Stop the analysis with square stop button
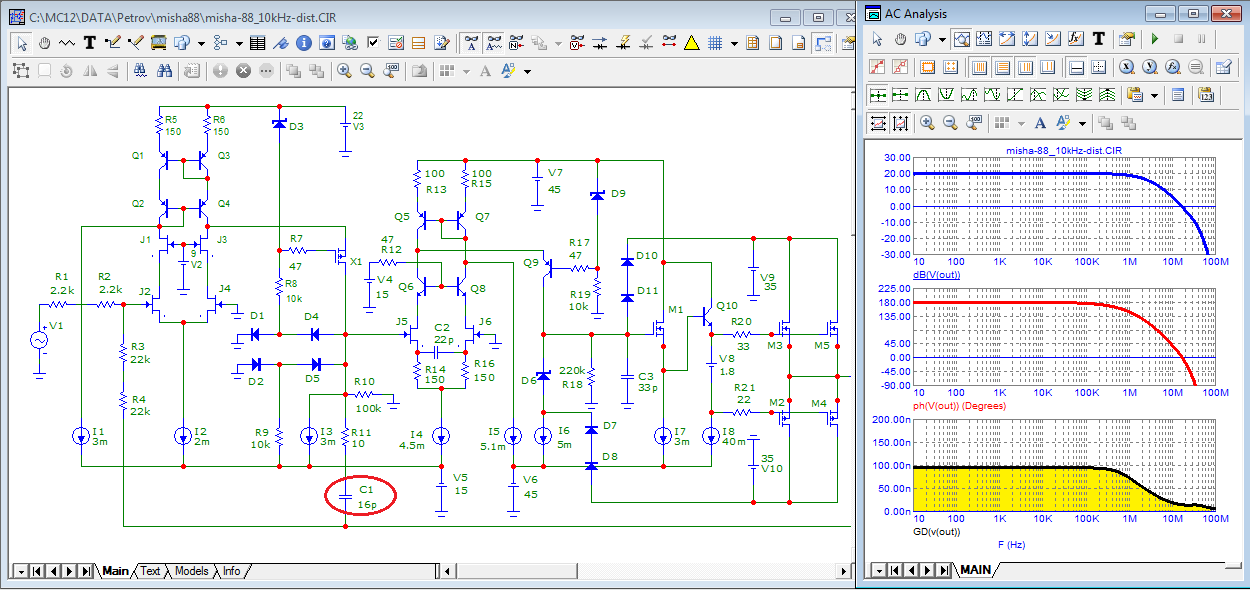Image resolution: width=1250 pixels, height=590 pixels. 1178,39
